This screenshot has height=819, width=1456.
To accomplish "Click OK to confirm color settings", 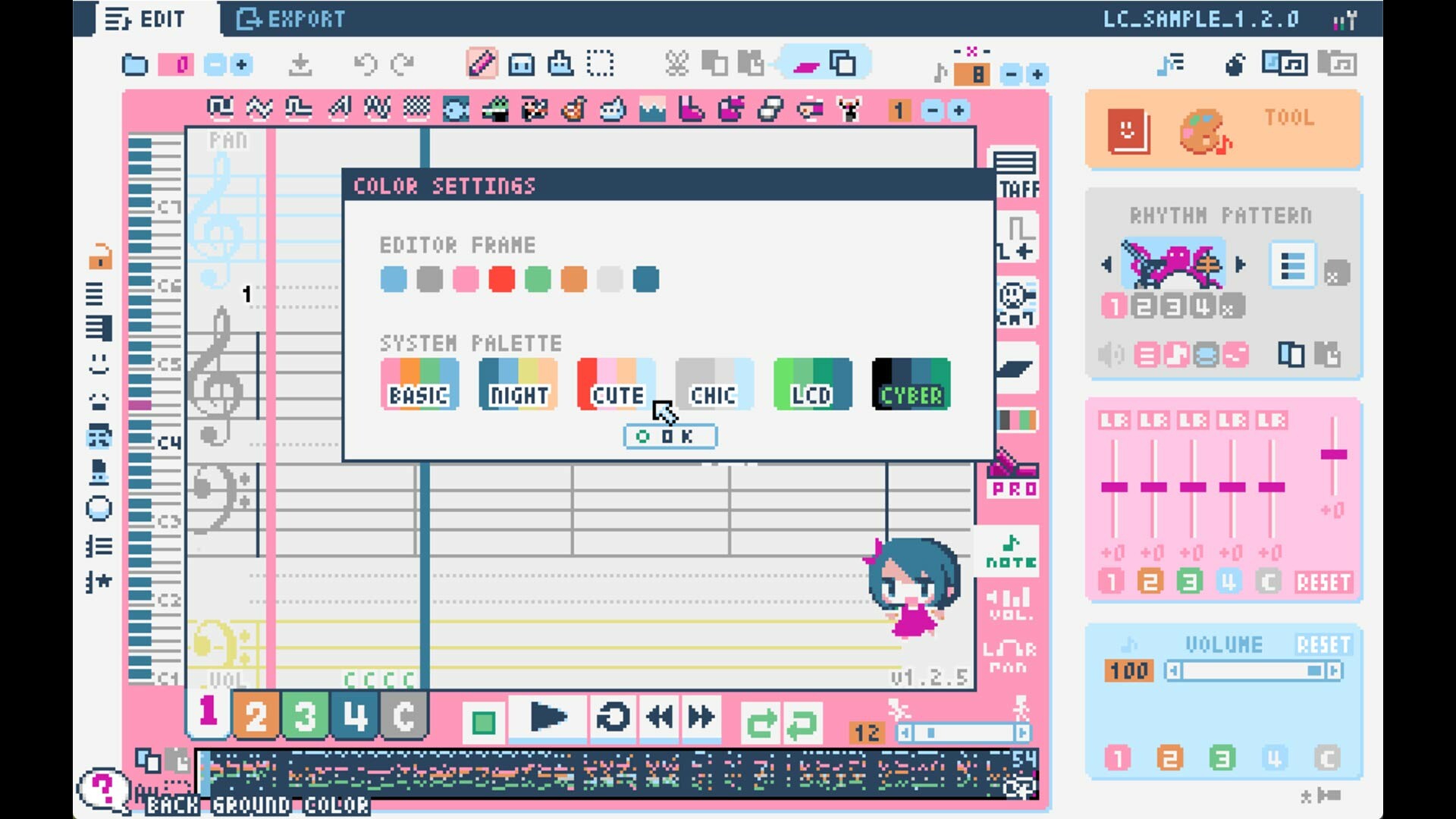I will click(x=670, y=436).
